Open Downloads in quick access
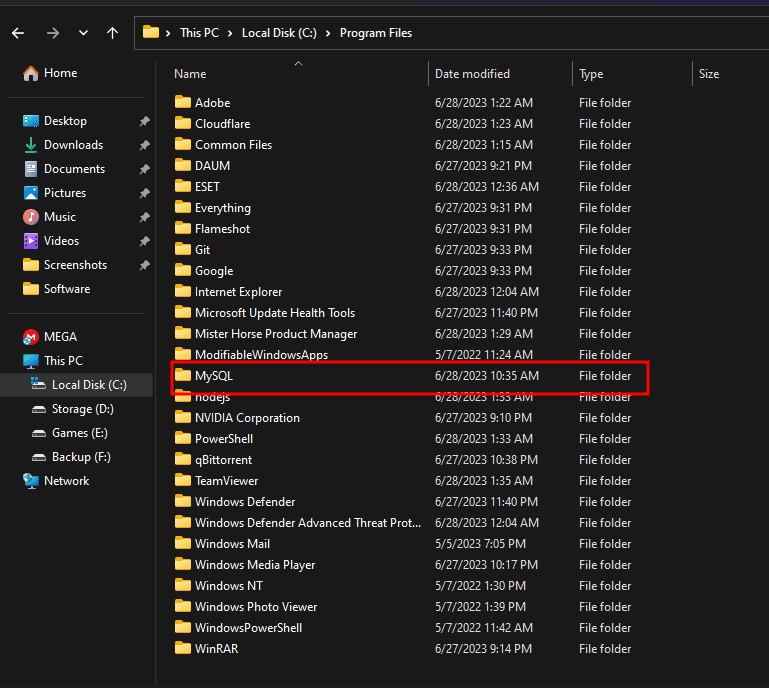 [x=63, y=145]
